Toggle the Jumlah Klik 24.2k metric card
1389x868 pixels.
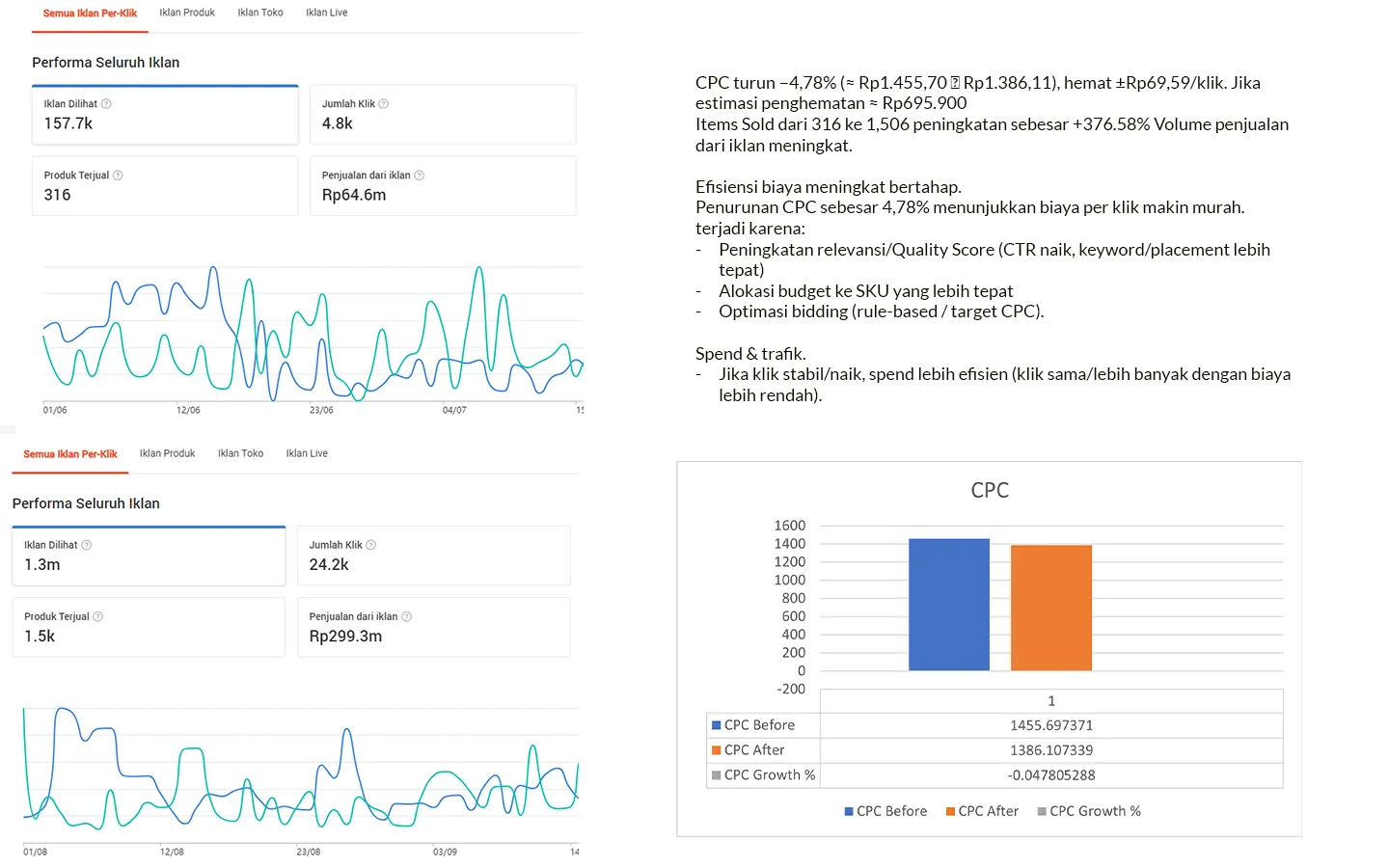tap(433, 556)
